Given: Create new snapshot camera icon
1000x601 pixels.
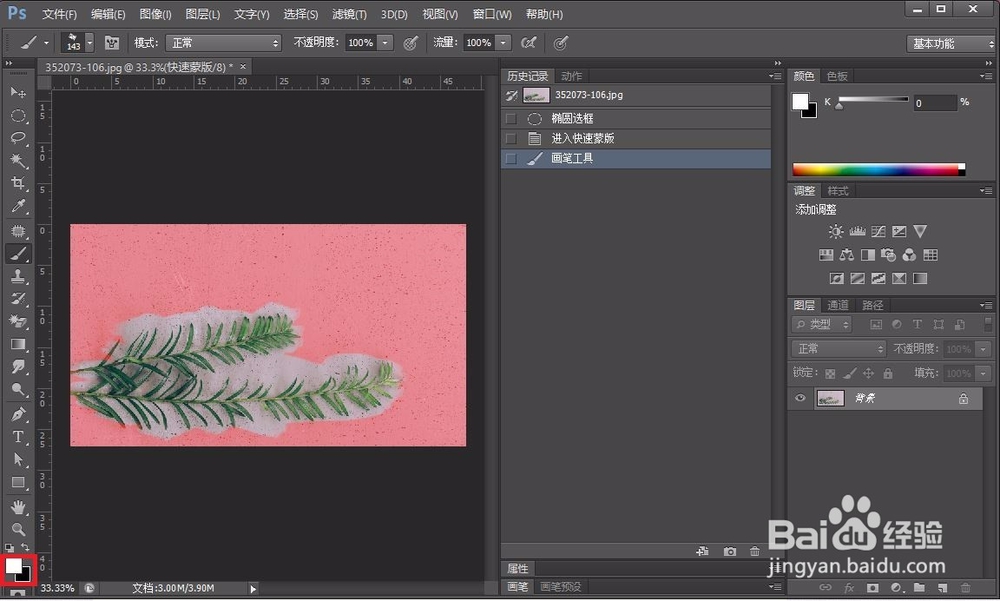Looking at the screenshot, I should click(x=730, y=551).
